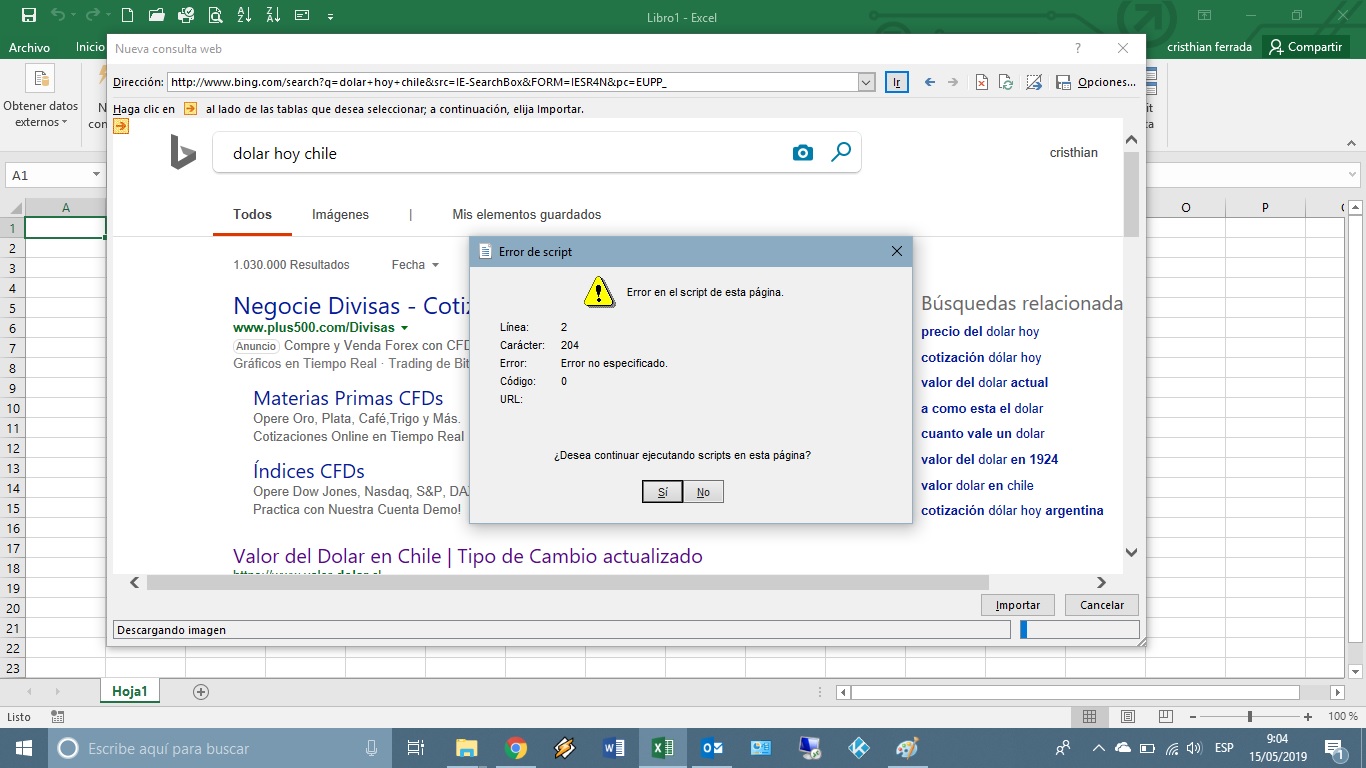The image size is (1366, 768).
Task: Stop loading the page with stop icon
Action: (x=982, y=82)
